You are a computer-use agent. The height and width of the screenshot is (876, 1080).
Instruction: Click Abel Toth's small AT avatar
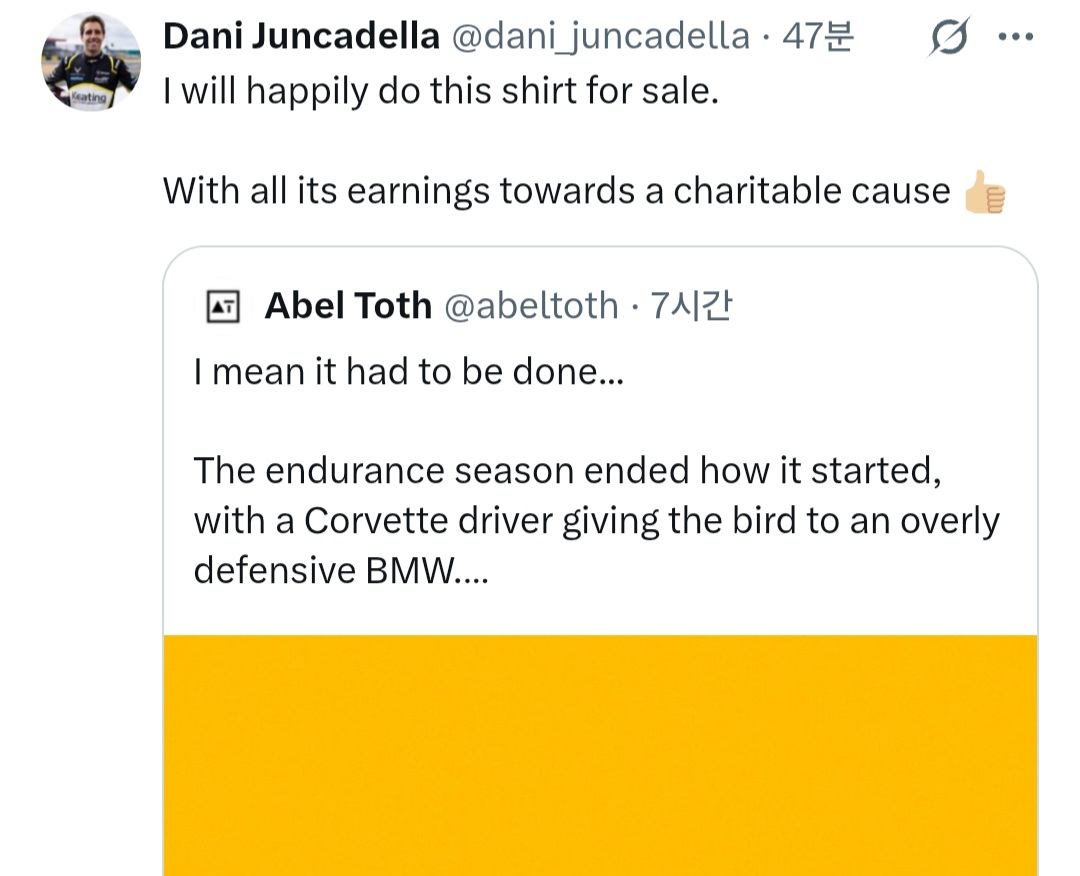click(x=223, y=306)
